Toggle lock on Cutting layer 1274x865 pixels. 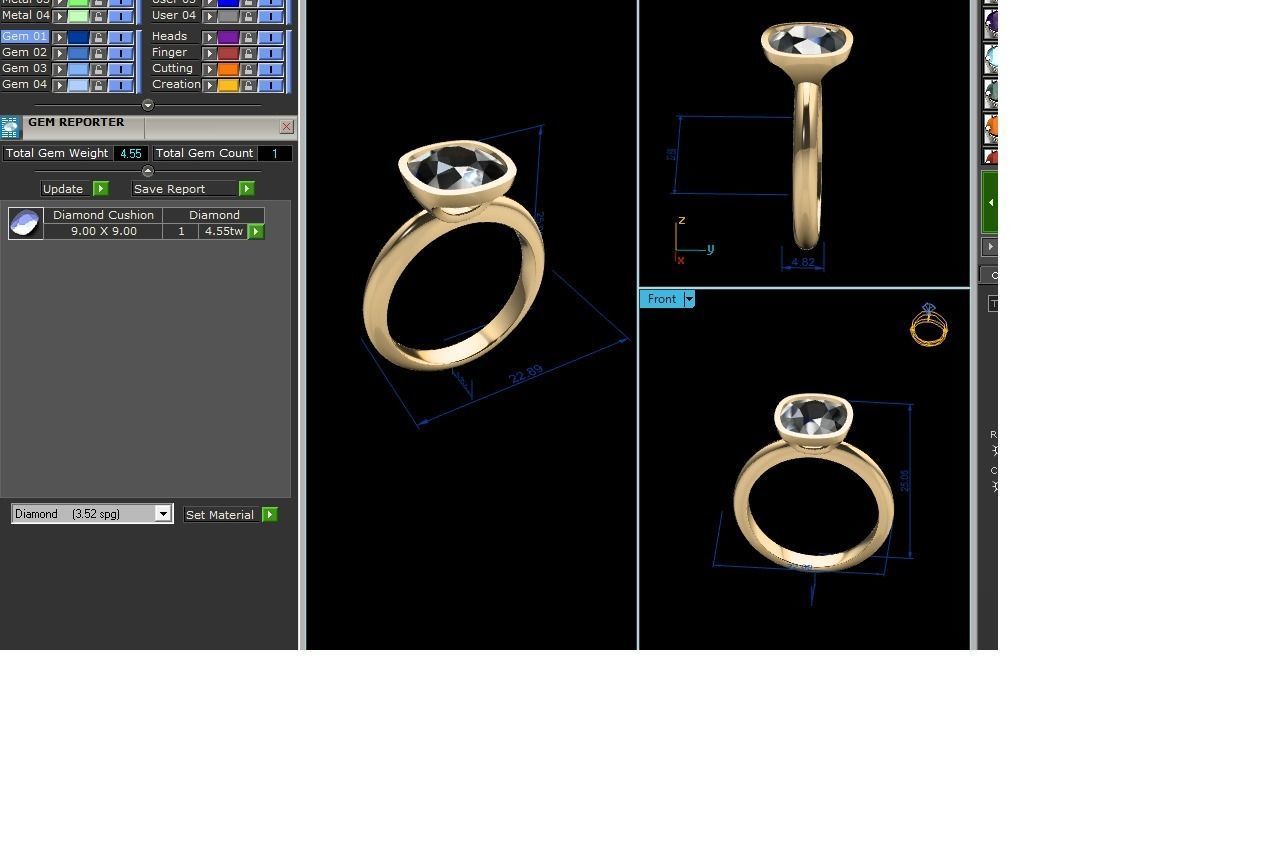[x=248, y=69]
